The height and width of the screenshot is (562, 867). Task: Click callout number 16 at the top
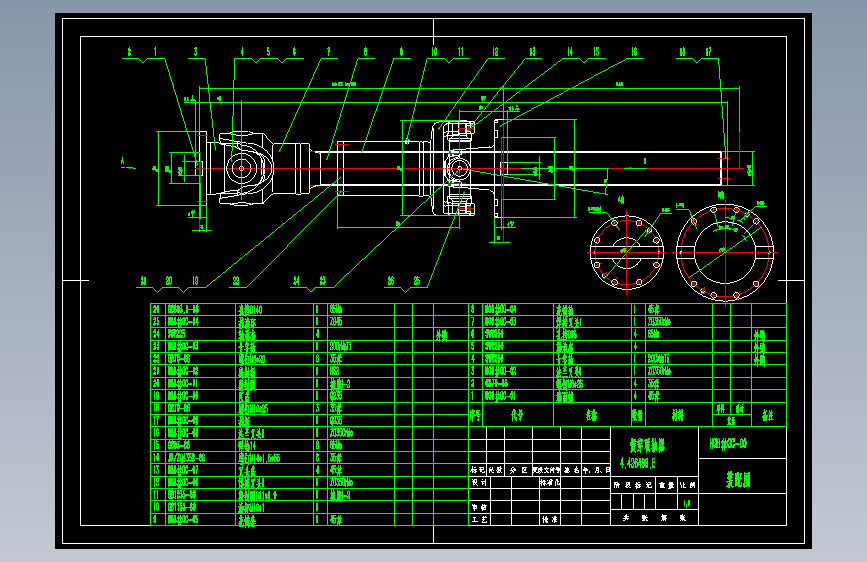(x=634, y=52)
